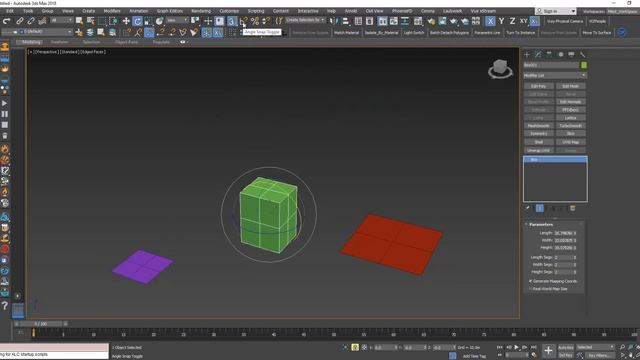Image resolution: width=640 pixels, height=360 pixels.
Task: Open the Align tool
Action: pyautogui.click(x=345, y=21)
